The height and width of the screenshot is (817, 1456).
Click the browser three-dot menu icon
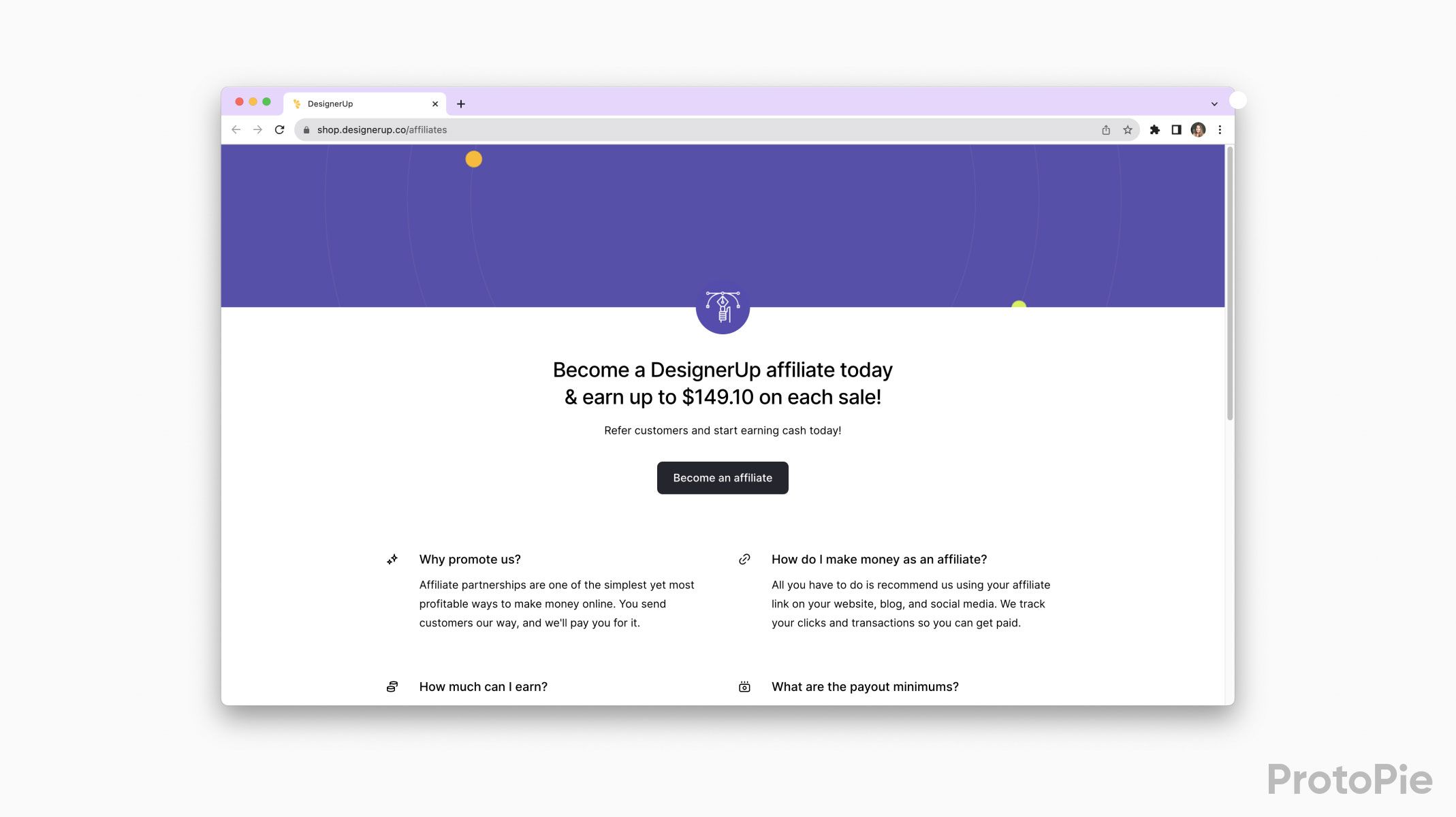click(x=1220, y=129)
